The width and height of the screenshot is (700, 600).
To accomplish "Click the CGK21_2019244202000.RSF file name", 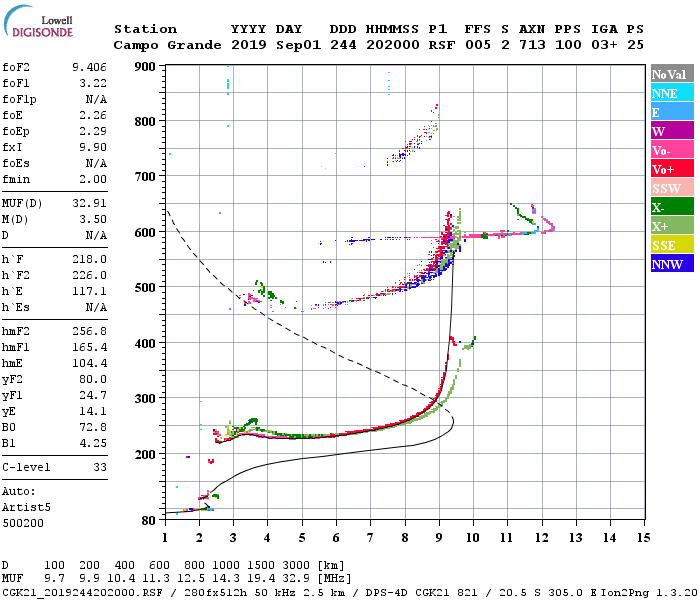I will coord(82,593).
